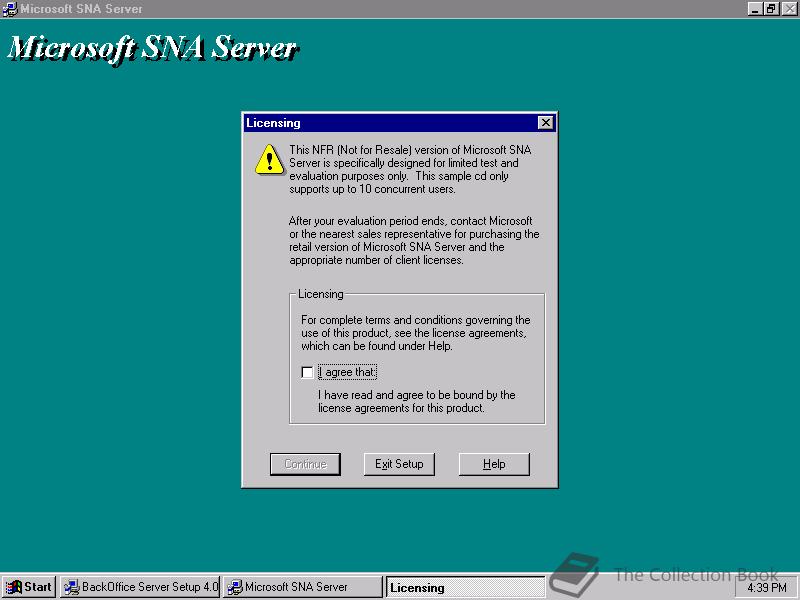Click the yellow warning icon in dialog
The image size is (800, 600).
coord(269,160)
